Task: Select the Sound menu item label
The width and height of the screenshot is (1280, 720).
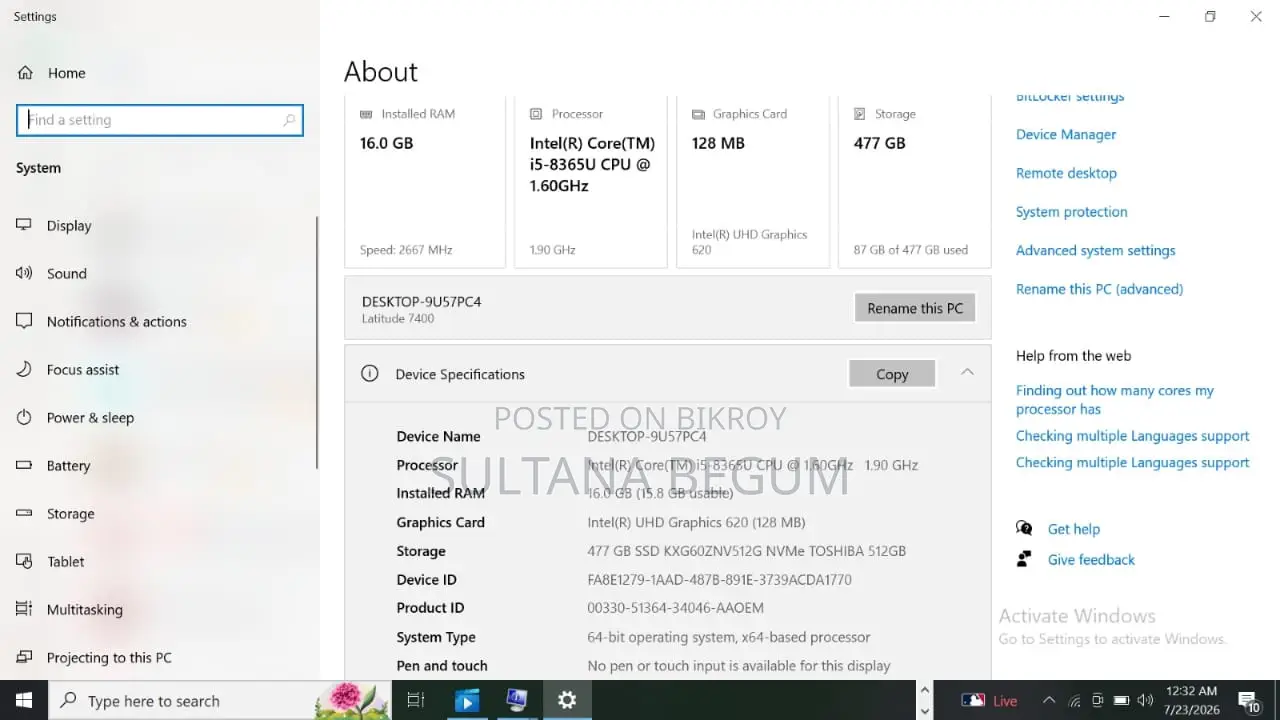Action: [x=67, y=274]
